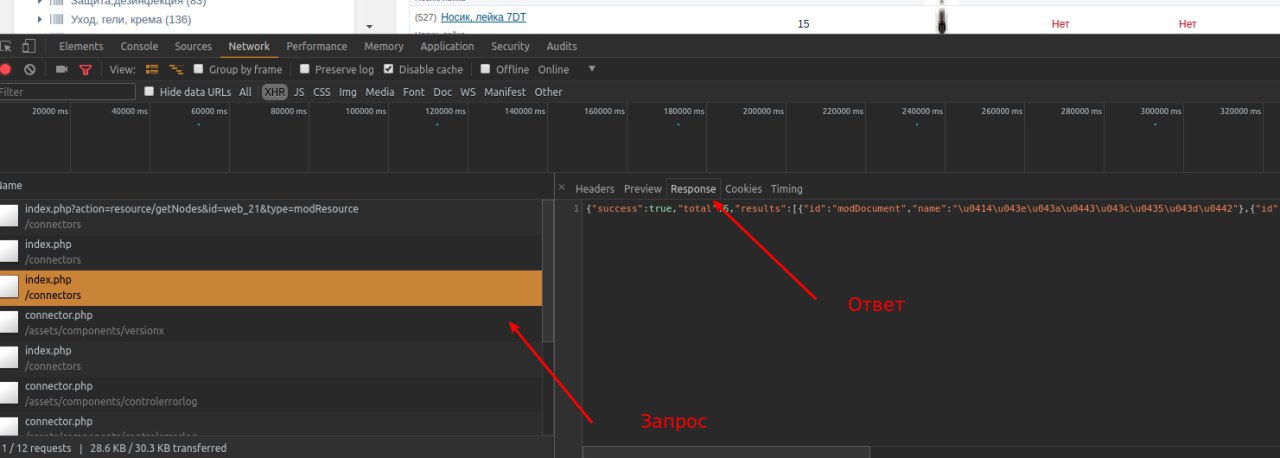The image size is (1280, 458).
Task: Open the Headers tab of the request
Action: coord(594,189)
